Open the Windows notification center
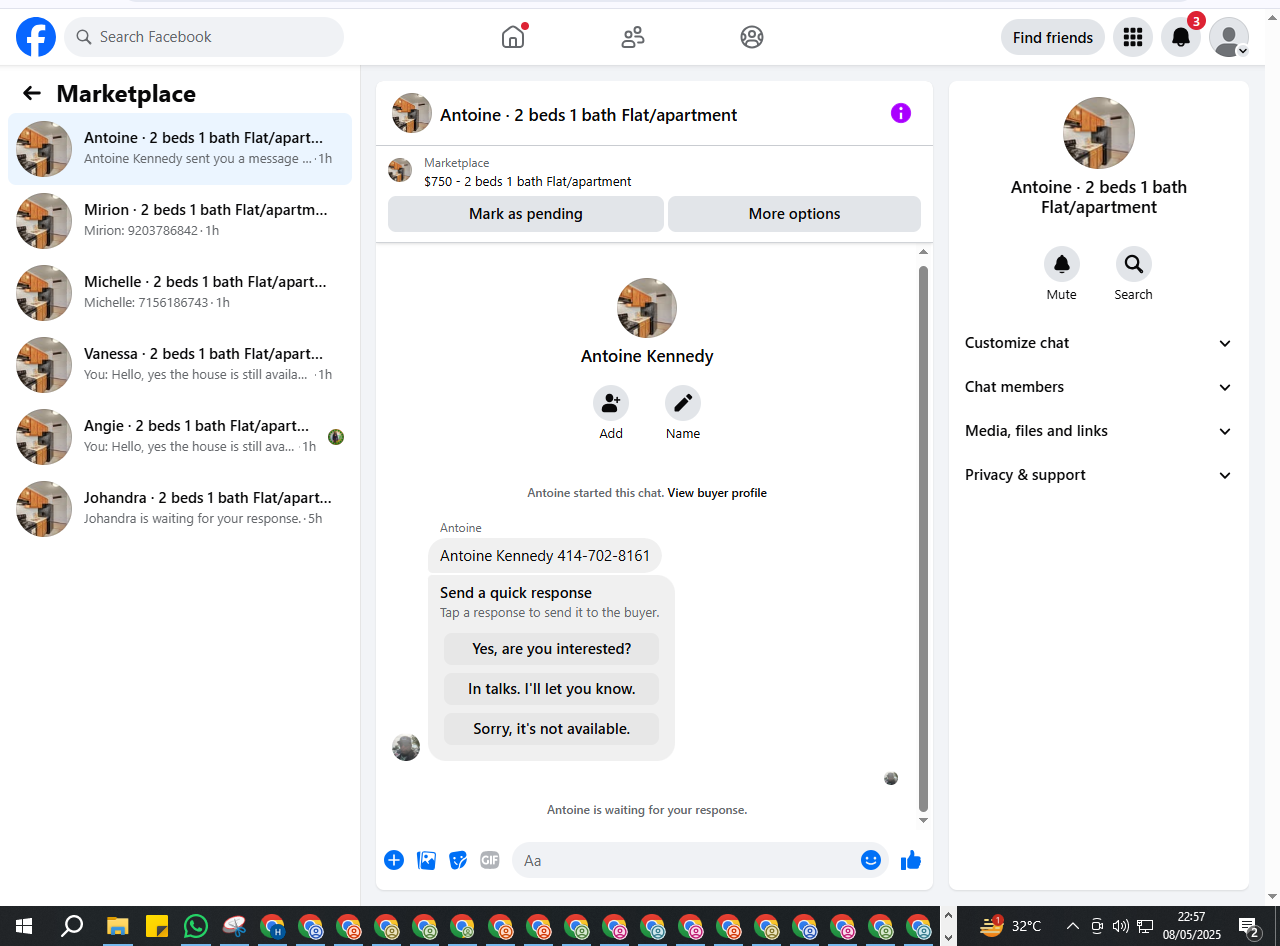Viewport: 1280px width, 946px height. pyautogui.click(x=1249, y=927)
